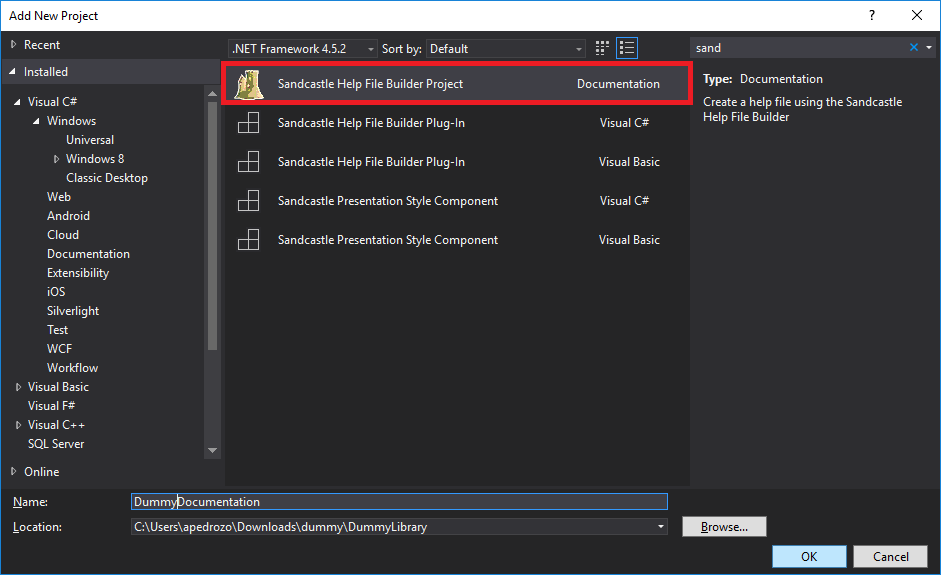Viewport: 941px width, 575px height.
Task: Click the category tree scrollbar thumb
Action: coord(212,226)
